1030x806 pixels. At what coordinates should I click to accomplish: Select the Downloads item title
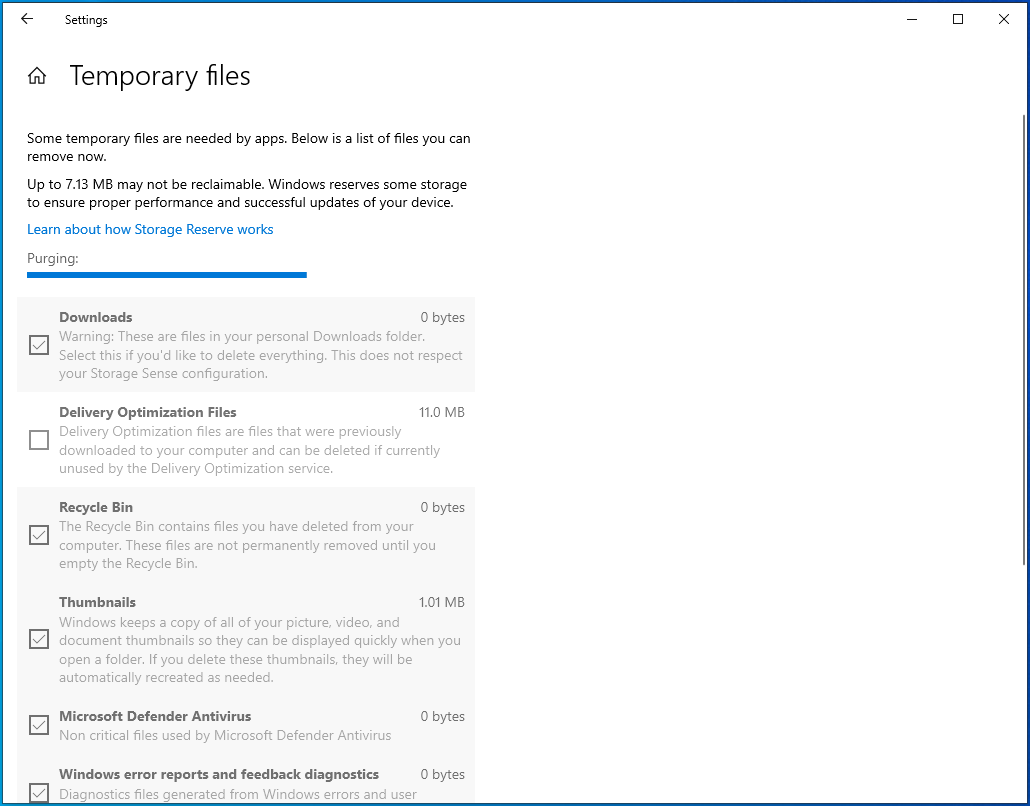pos(96,317)
